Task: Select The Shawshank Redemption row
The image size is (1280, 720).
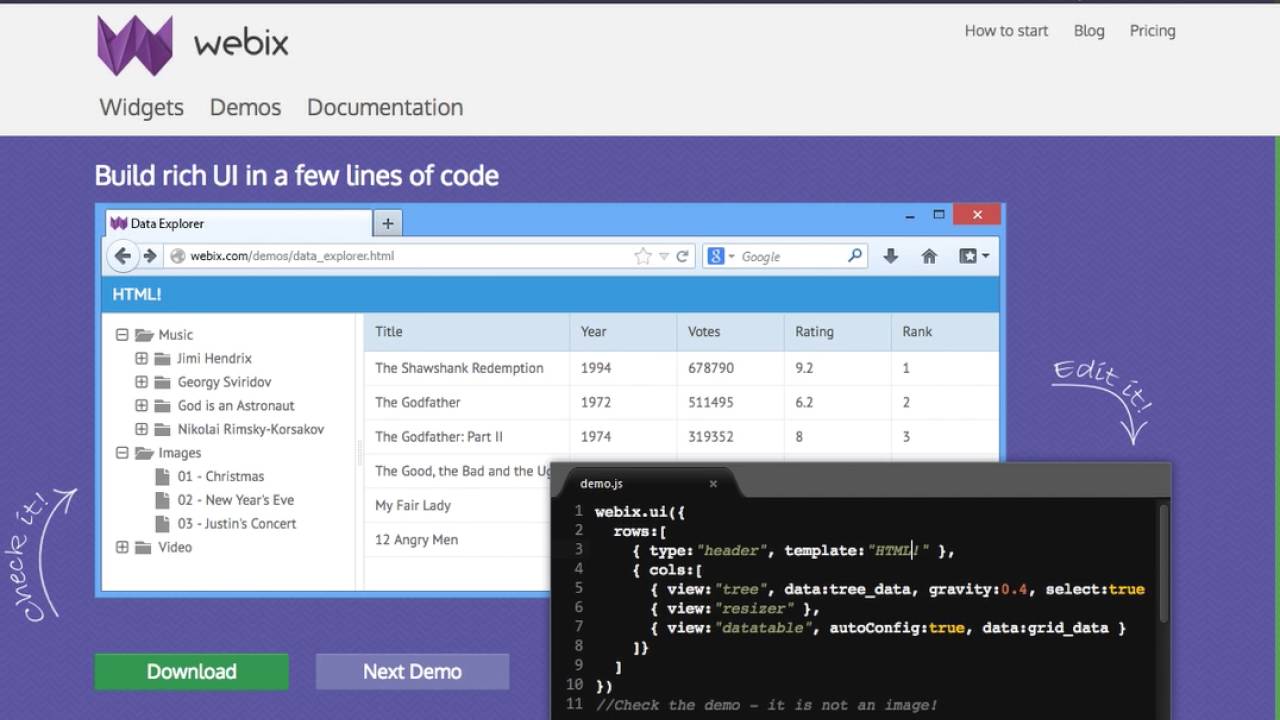Action: click(x=681, y=368)
